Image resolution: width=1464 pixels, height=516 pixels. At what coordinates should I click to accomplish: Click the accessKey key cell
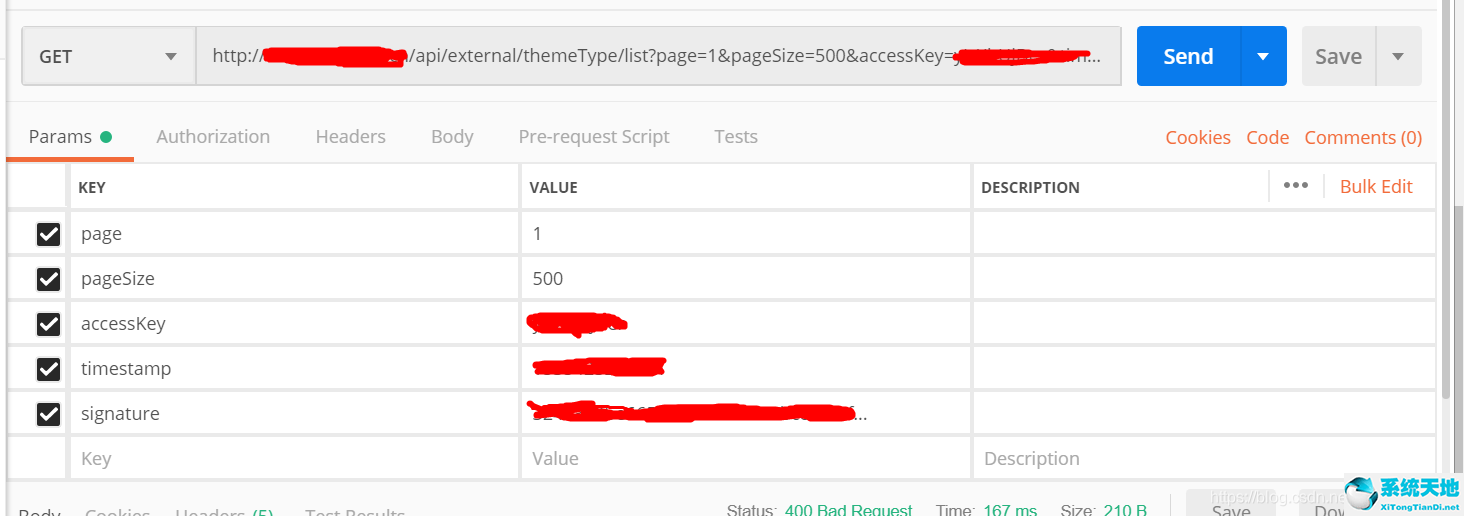click(x=295, y=324)
